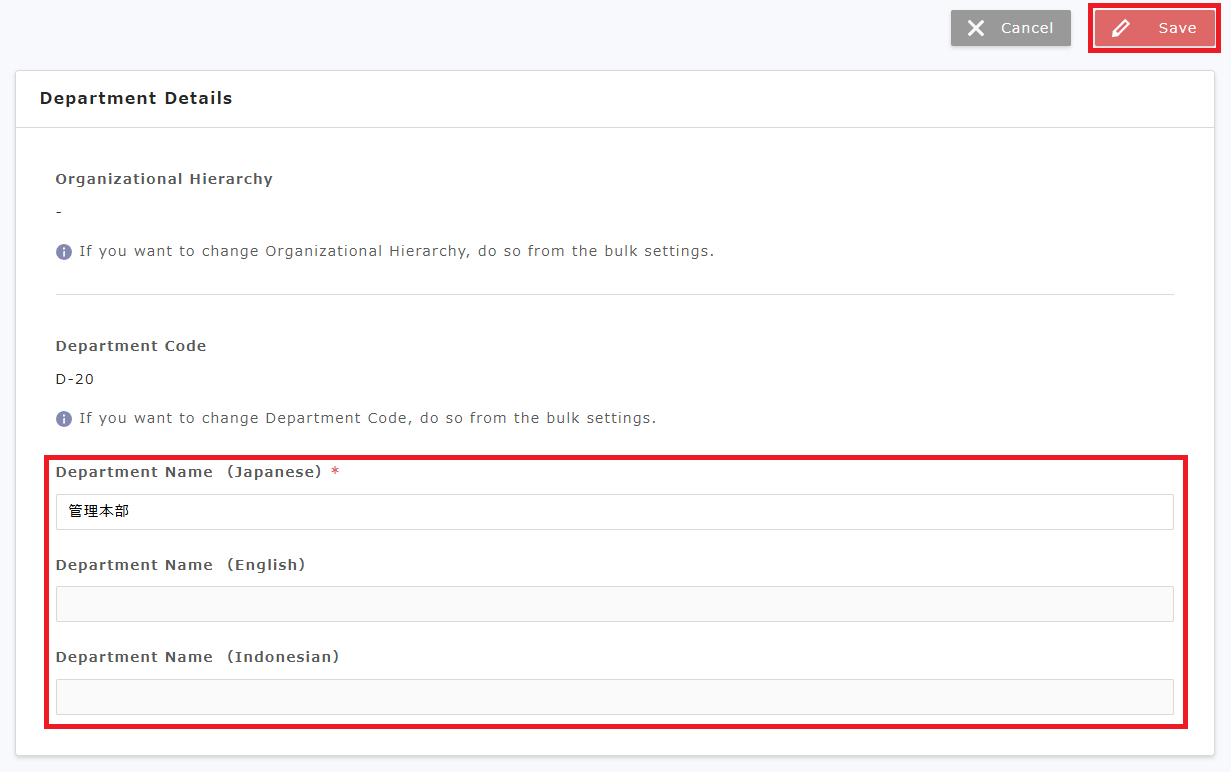
Task: Click info icon beside Organizational Hierarchy note
Action: (64, 252)
